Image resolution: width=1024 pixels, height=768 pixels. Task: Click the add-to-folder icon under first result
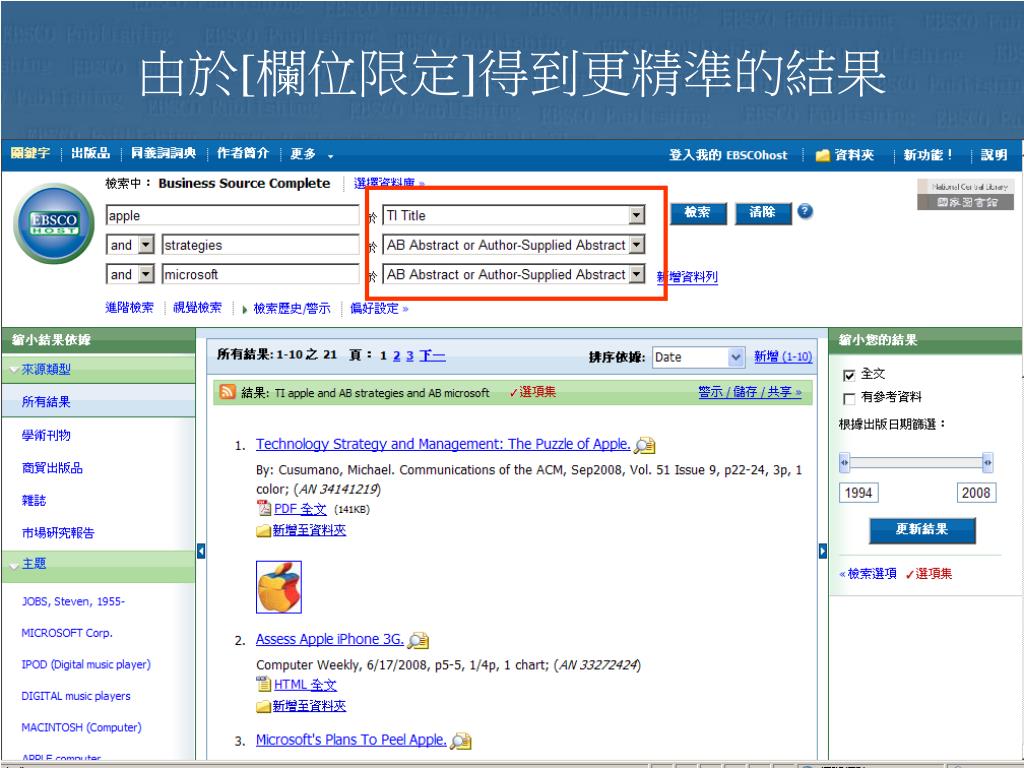(264, 531)
